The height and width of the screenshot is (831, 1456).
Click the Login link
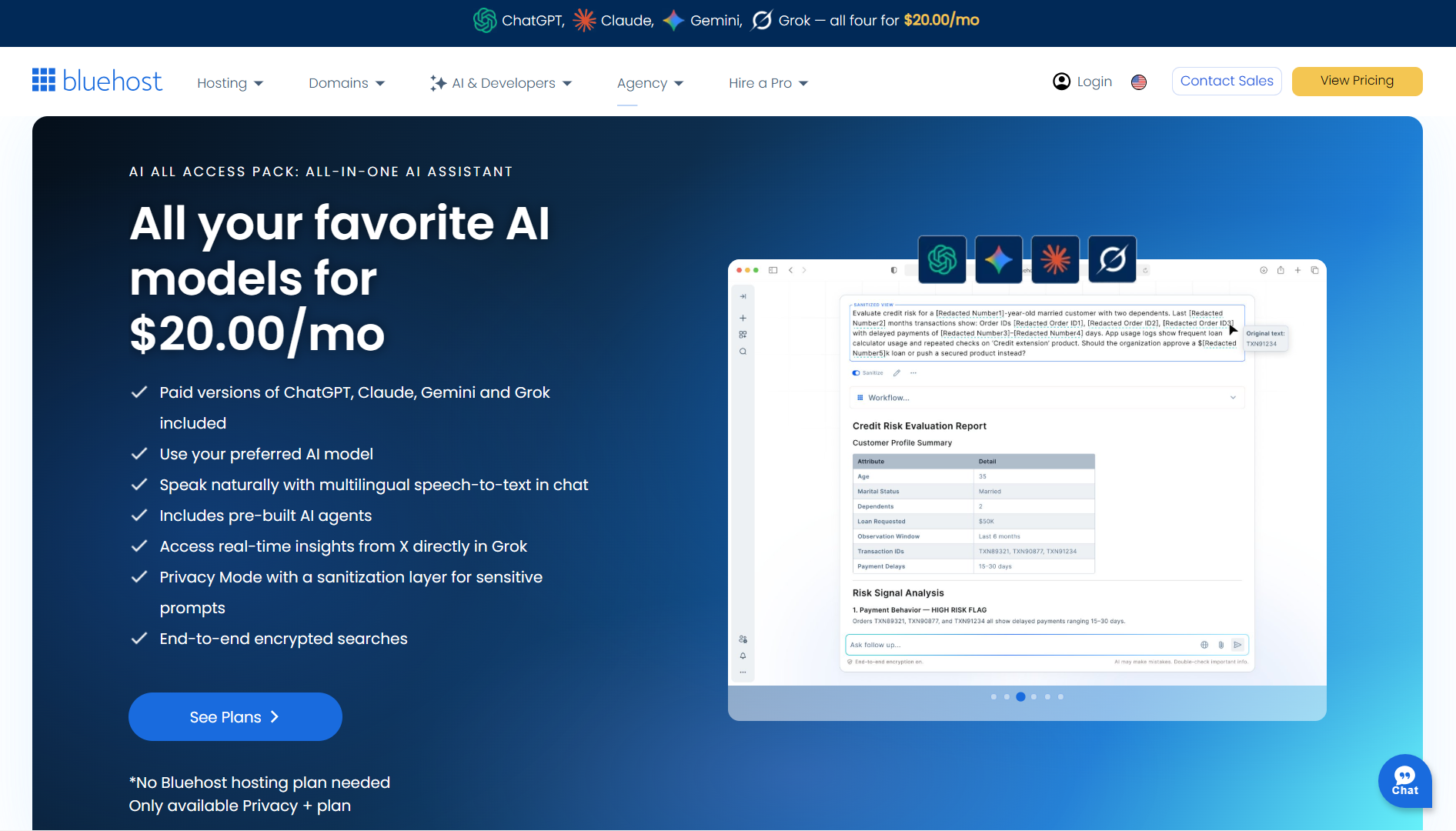click(x=1094, y=82)
